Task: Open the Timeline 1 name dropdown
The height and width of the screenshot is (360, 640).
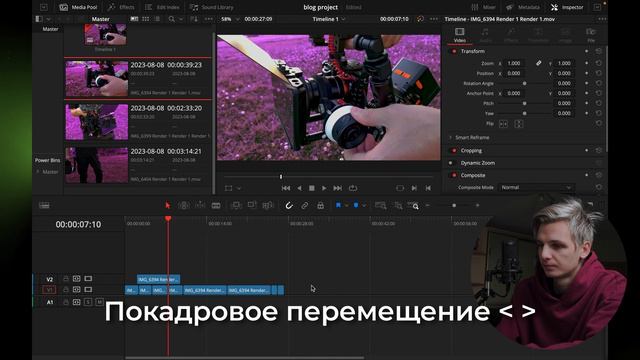Action: coord(329,19)
